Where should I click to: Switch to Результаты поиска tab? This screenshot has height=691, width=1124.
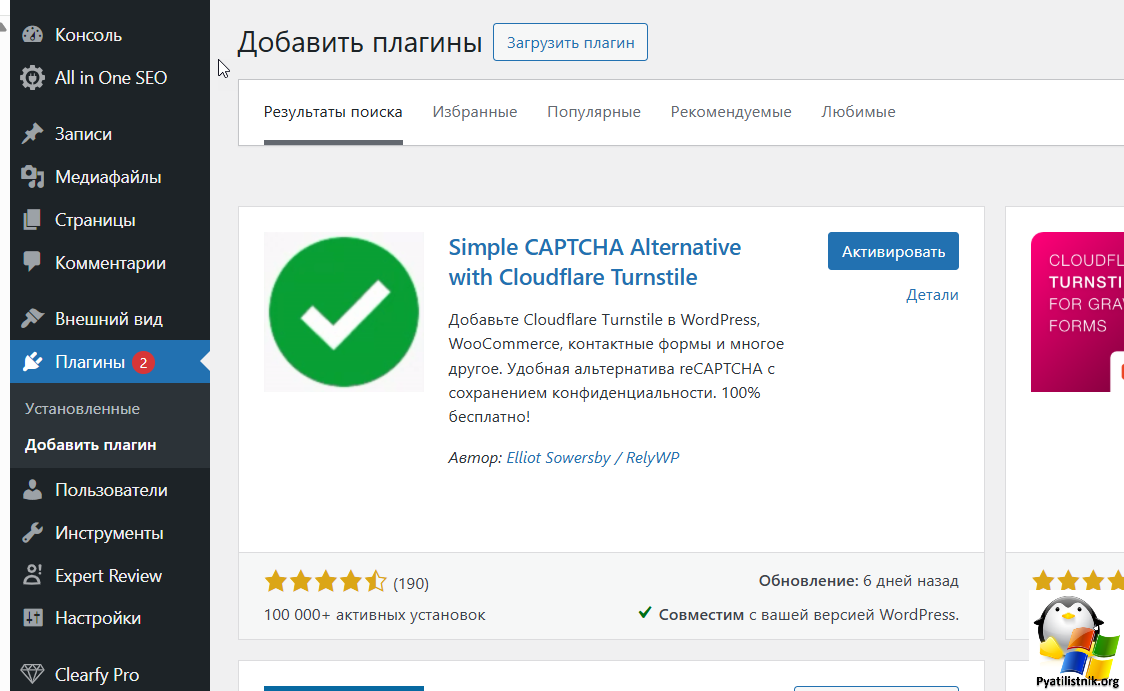click(333, 112)
